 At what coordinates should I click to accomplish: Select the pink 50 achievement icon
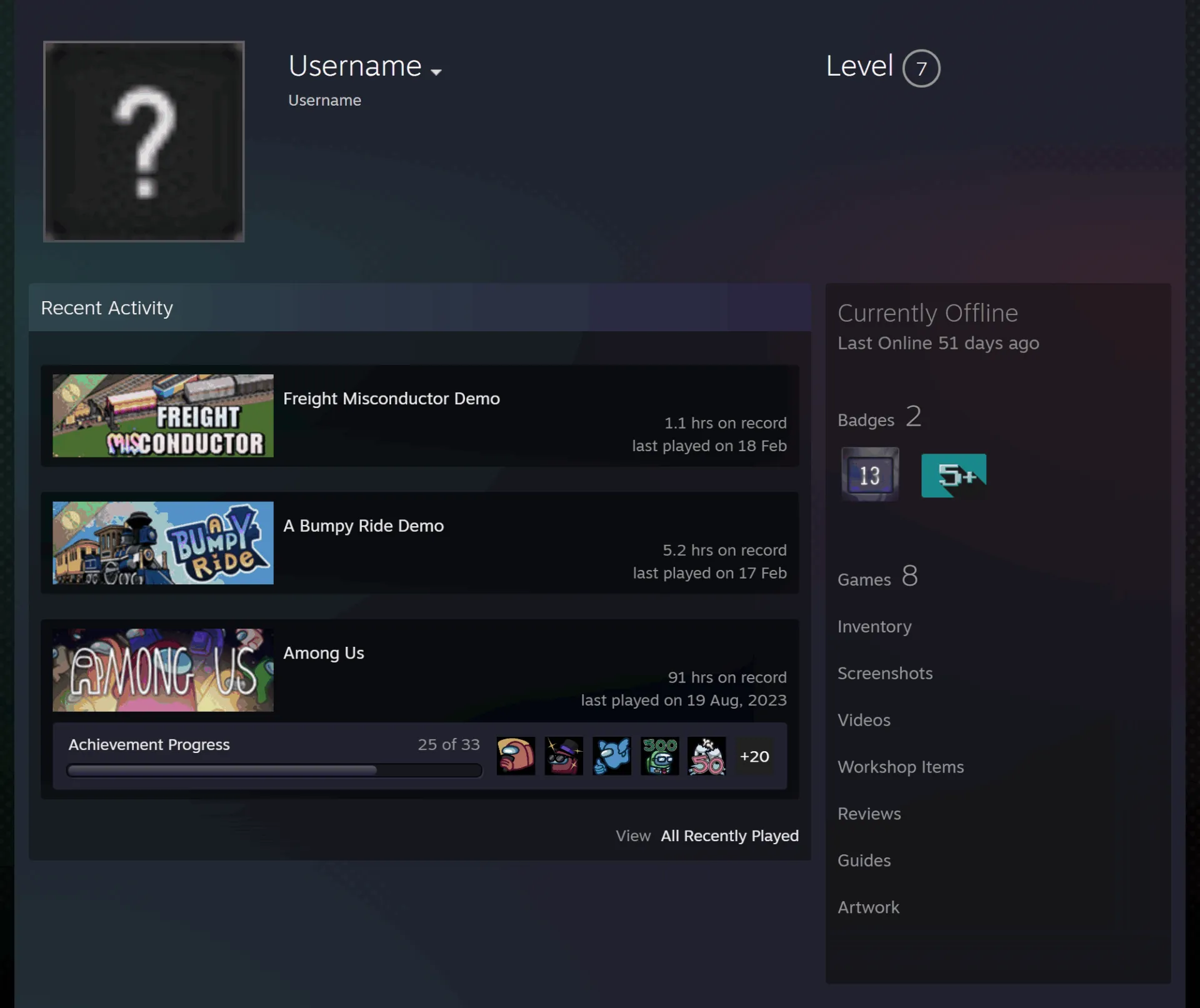(x=707, y=756)
